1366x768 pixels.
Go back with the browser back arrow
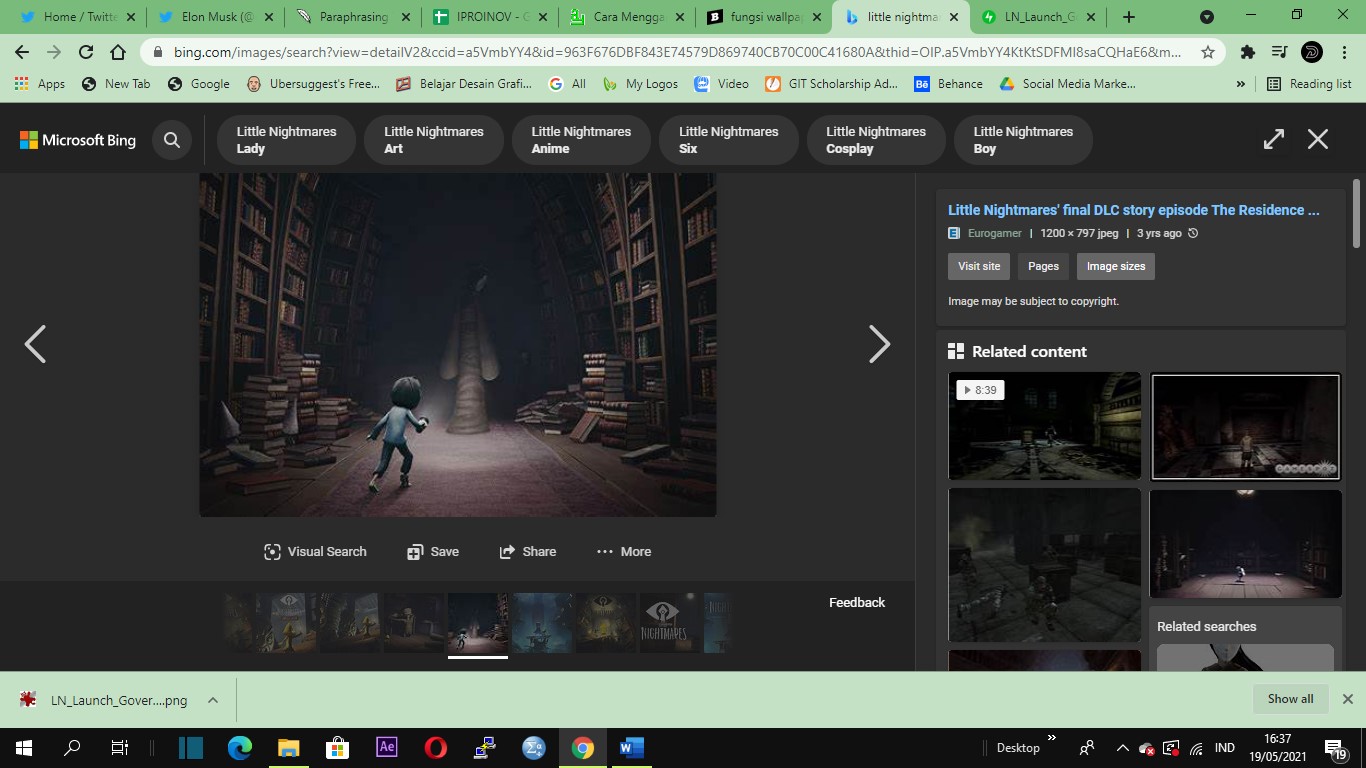pyautogui.click(x=22, y=52)
